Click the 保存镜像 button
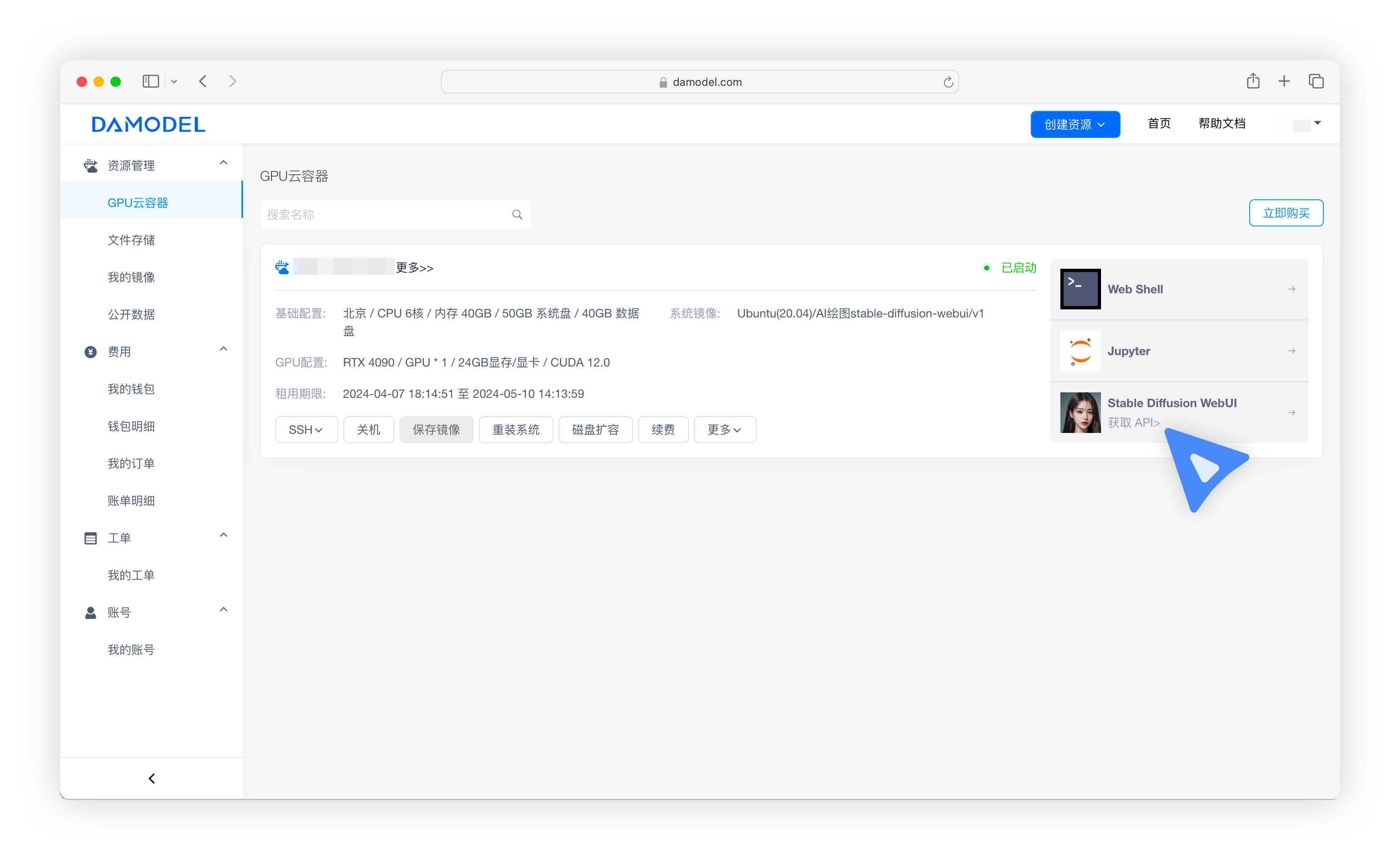Screen dimensions: 1400x860 coord(436,430)
